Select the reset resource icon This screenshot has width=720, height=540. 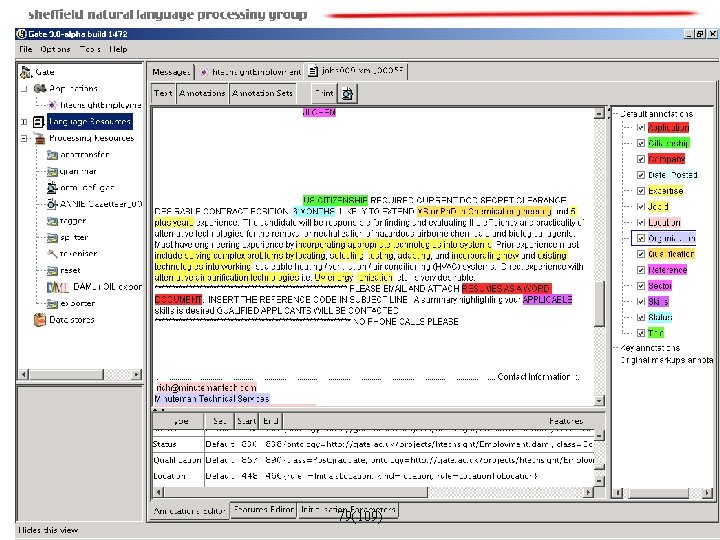52,271
